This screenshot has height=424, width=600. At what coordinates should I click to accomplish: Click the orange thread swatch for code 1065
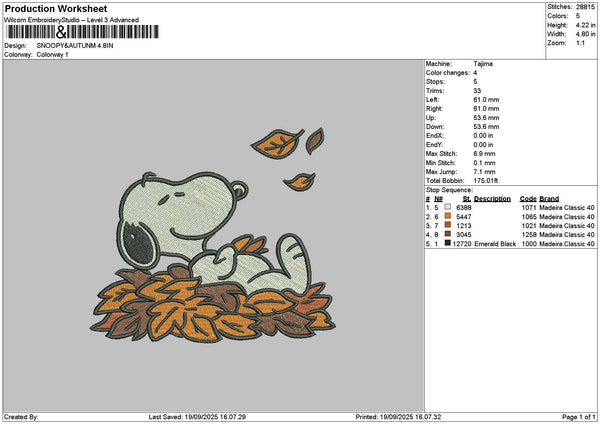pyautogui.click(x=448, y=216)
